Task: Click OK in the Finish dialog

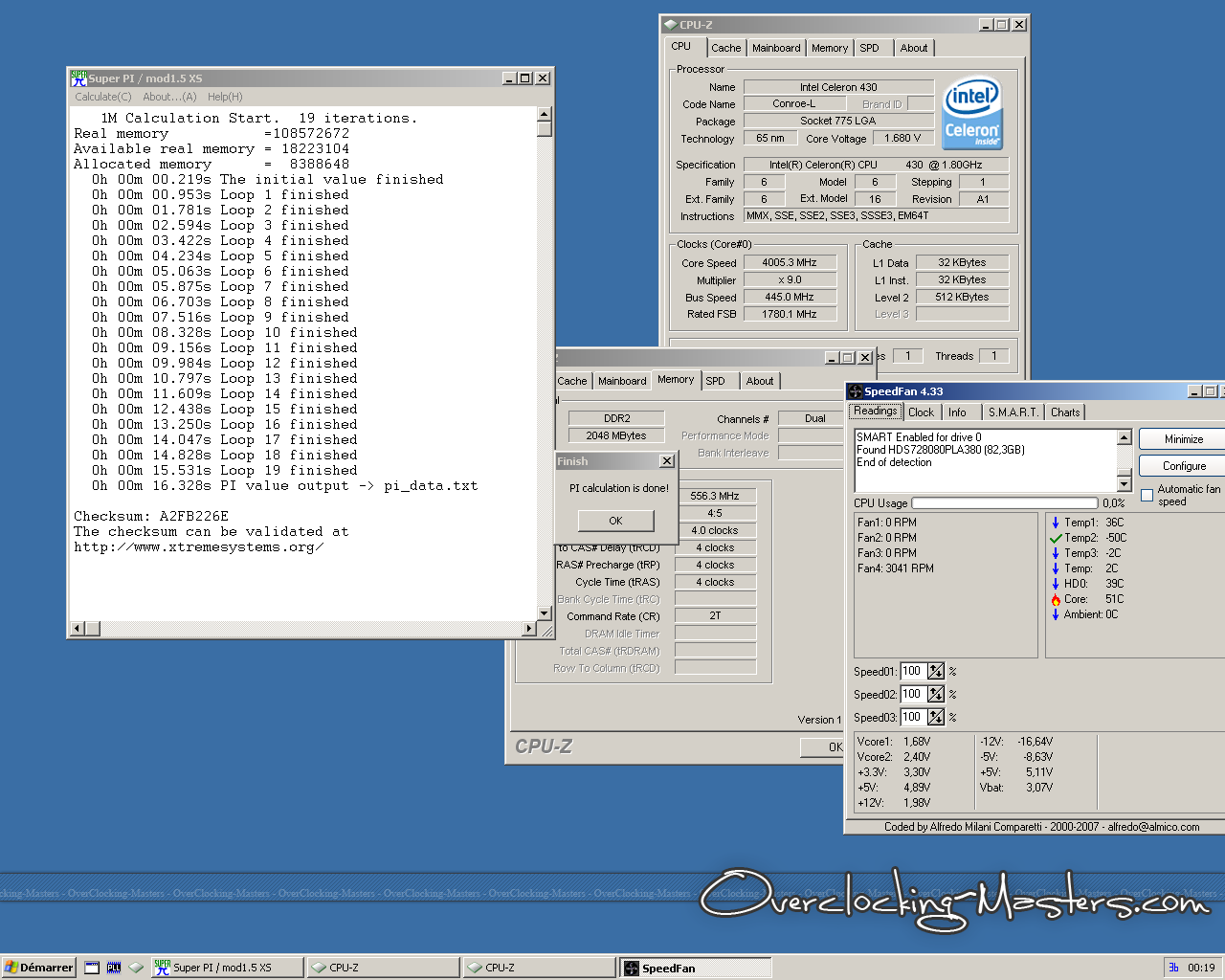Action: 615,521
